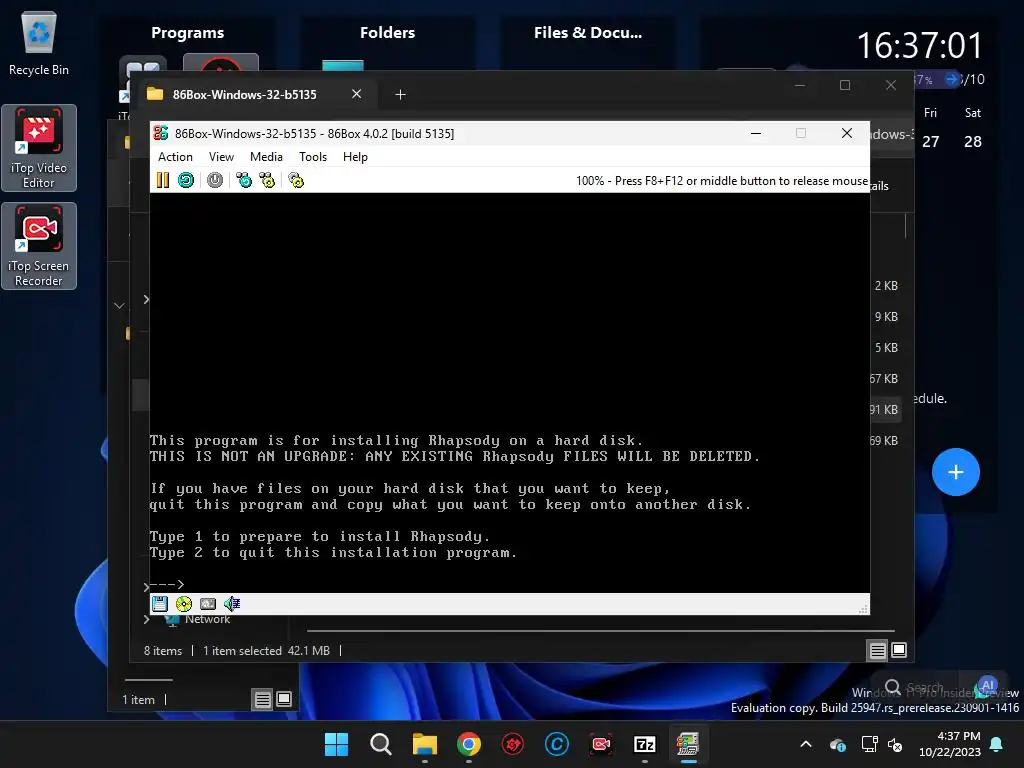Click the teal hard reset icon
Viewport: 1024px width, 768px height.
(186, 180)
